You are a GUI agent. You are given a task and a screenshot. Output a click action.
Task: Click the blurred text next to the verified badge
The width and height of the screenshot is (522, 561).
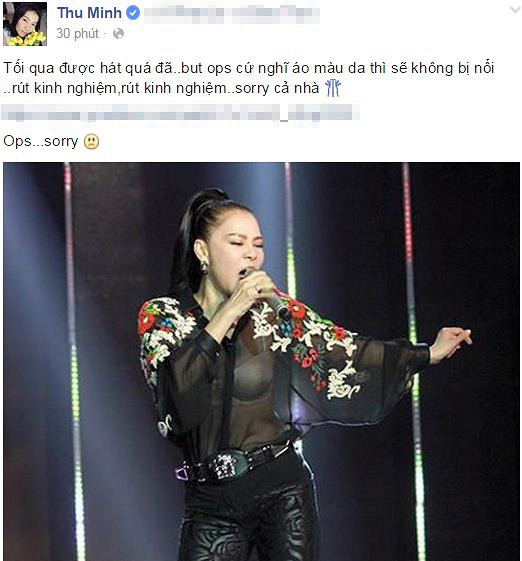click(231, 14)
